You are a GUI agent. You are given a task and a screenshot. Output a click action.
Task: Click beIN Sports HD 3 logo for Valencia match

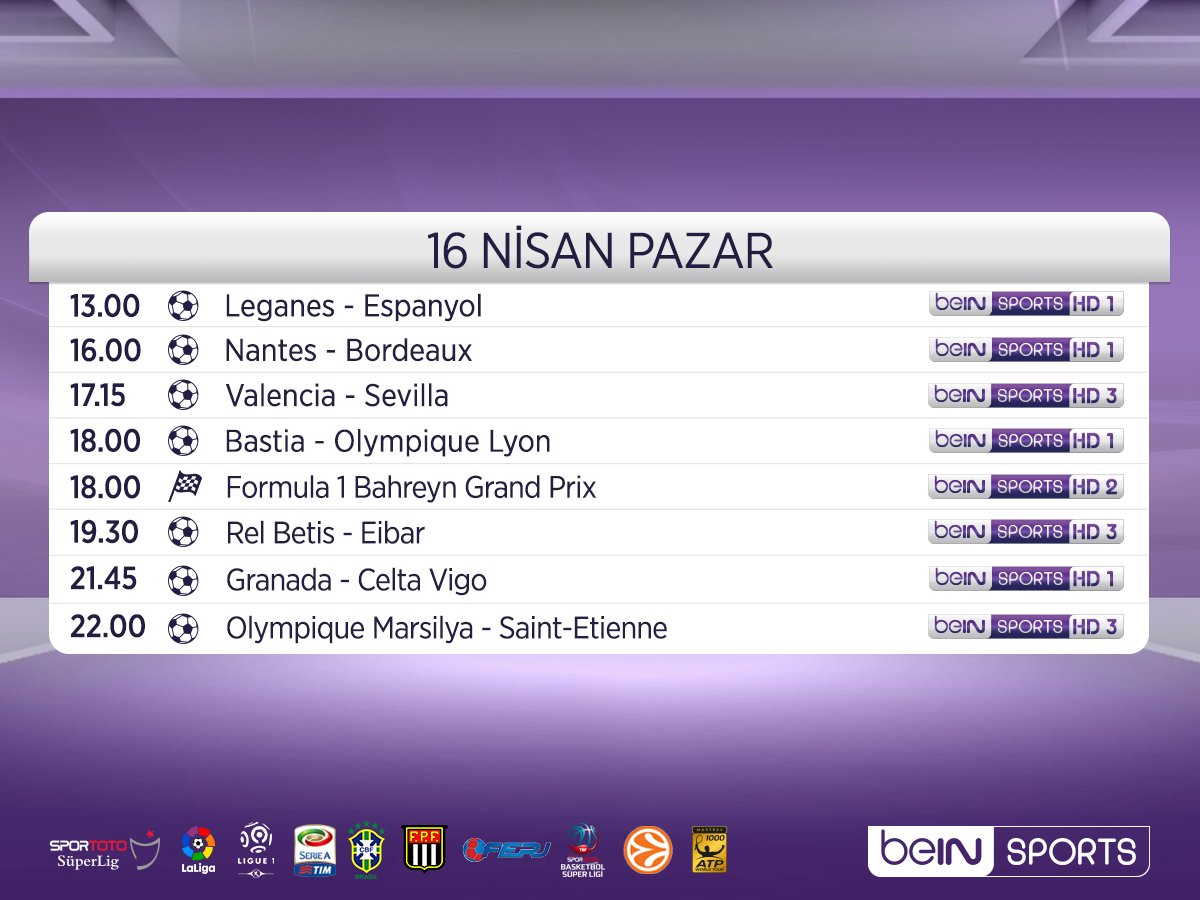click(x=1026, y=395)
